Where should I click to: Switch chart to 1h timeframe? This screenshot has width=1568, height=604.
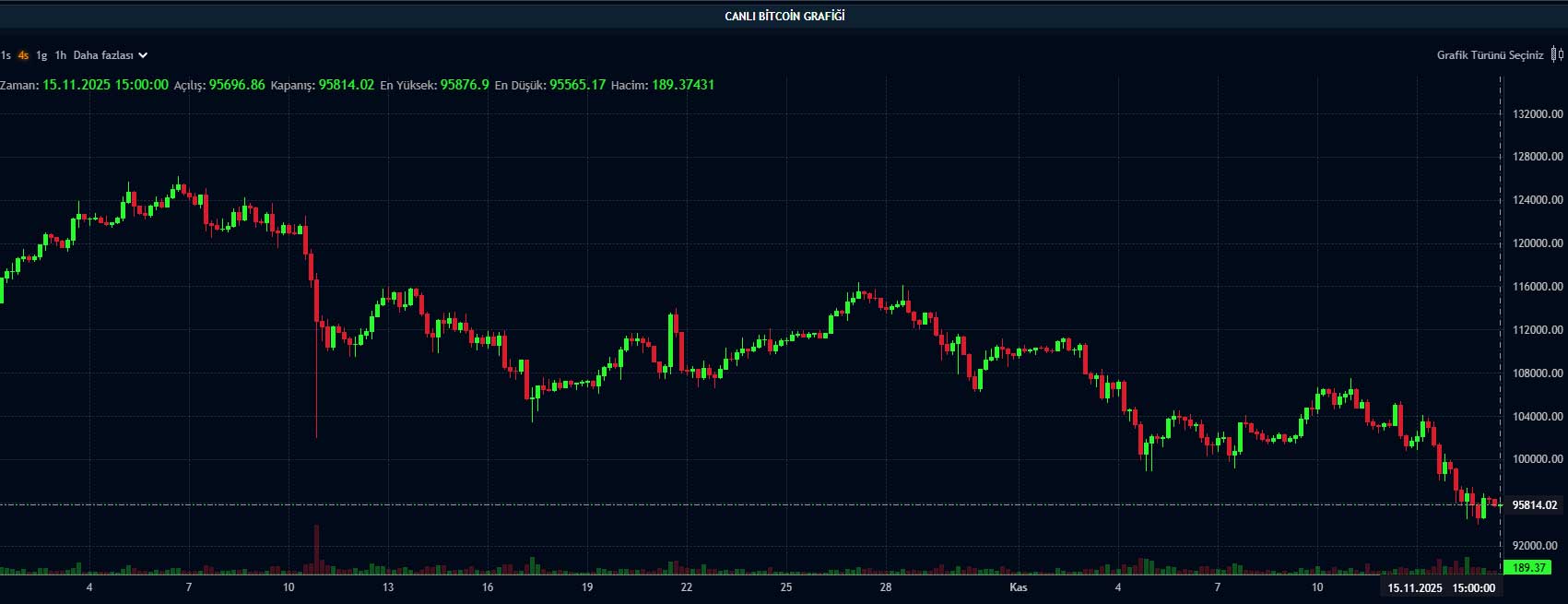pos(61,55)
